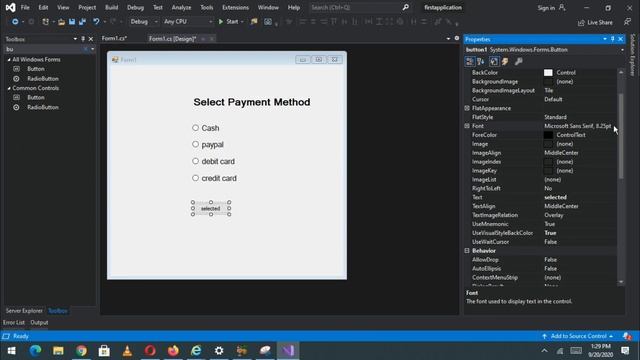The height and width of the screenshot is (360, 640).
Task: Open Firefox from the taskbar
Action: click(x=173, y=350)
